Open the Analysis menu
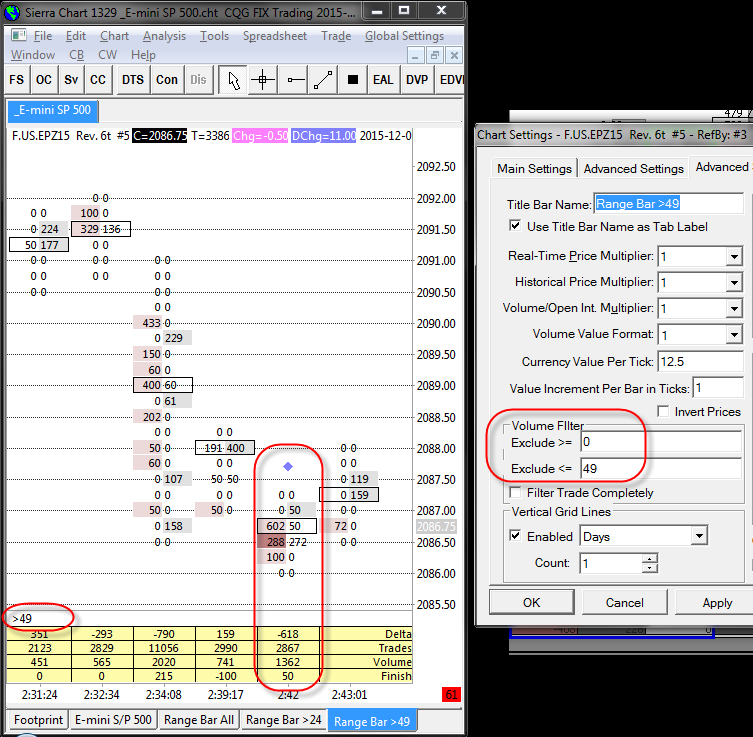 pyautogui.click(x=164, y=36)
